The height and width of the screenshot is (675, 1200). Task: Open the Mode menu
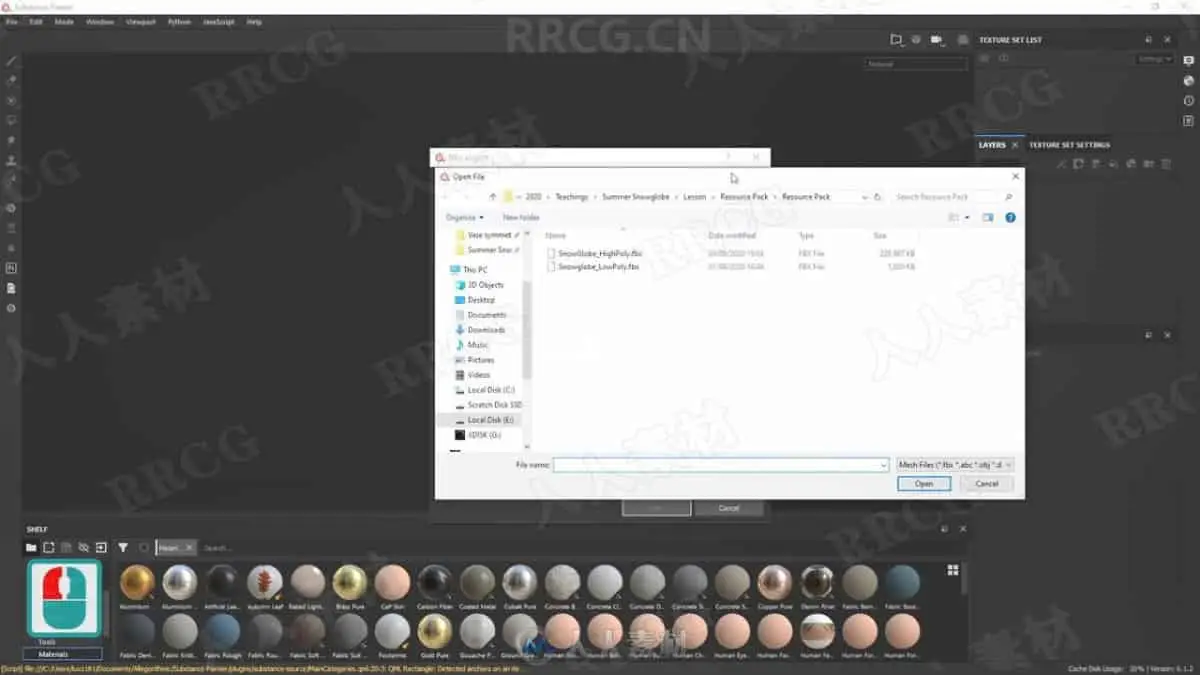point(64,21)
